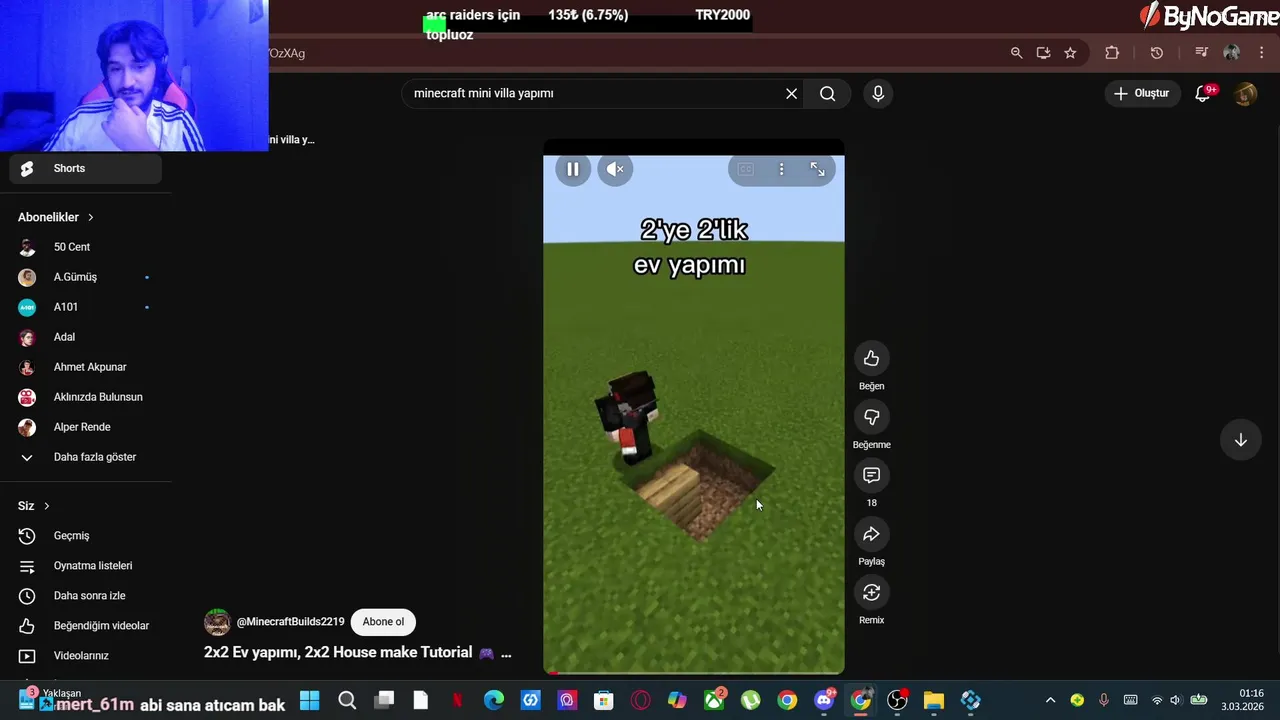Open the taskbar volume control
Viewport: 1280px width, 720px height.
[x=1175, y=700]
